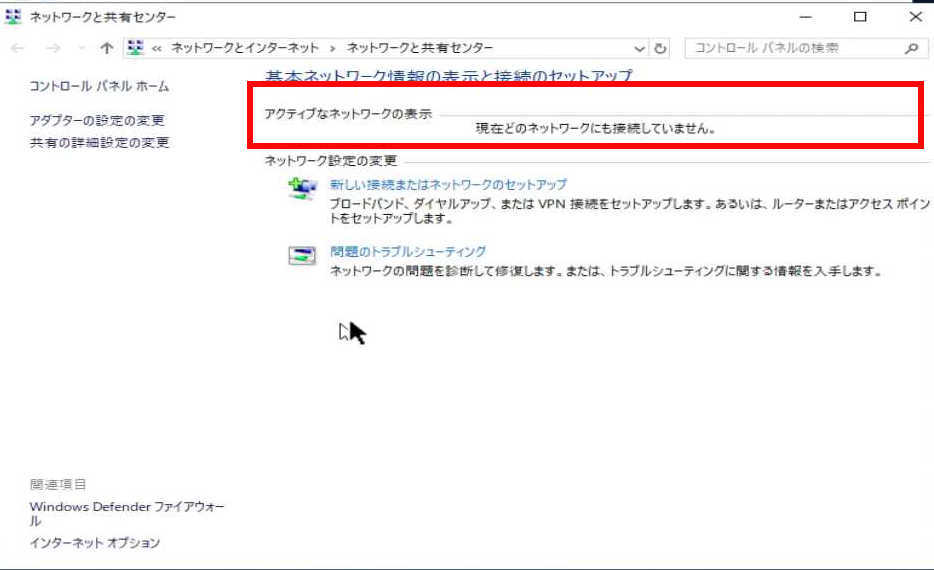Select ネットワークと共有センター breadcrumb
Viewport: 934px width, 570px height.
pyautogui.click(x=420, y=48)
